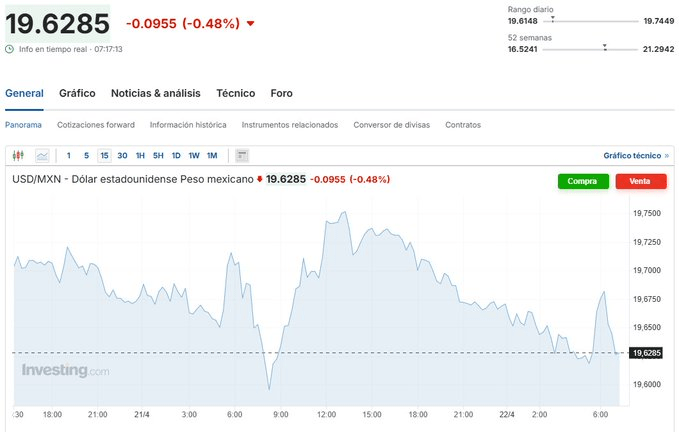
Task: Go to the Técnico tab
Action: [236, 93]
